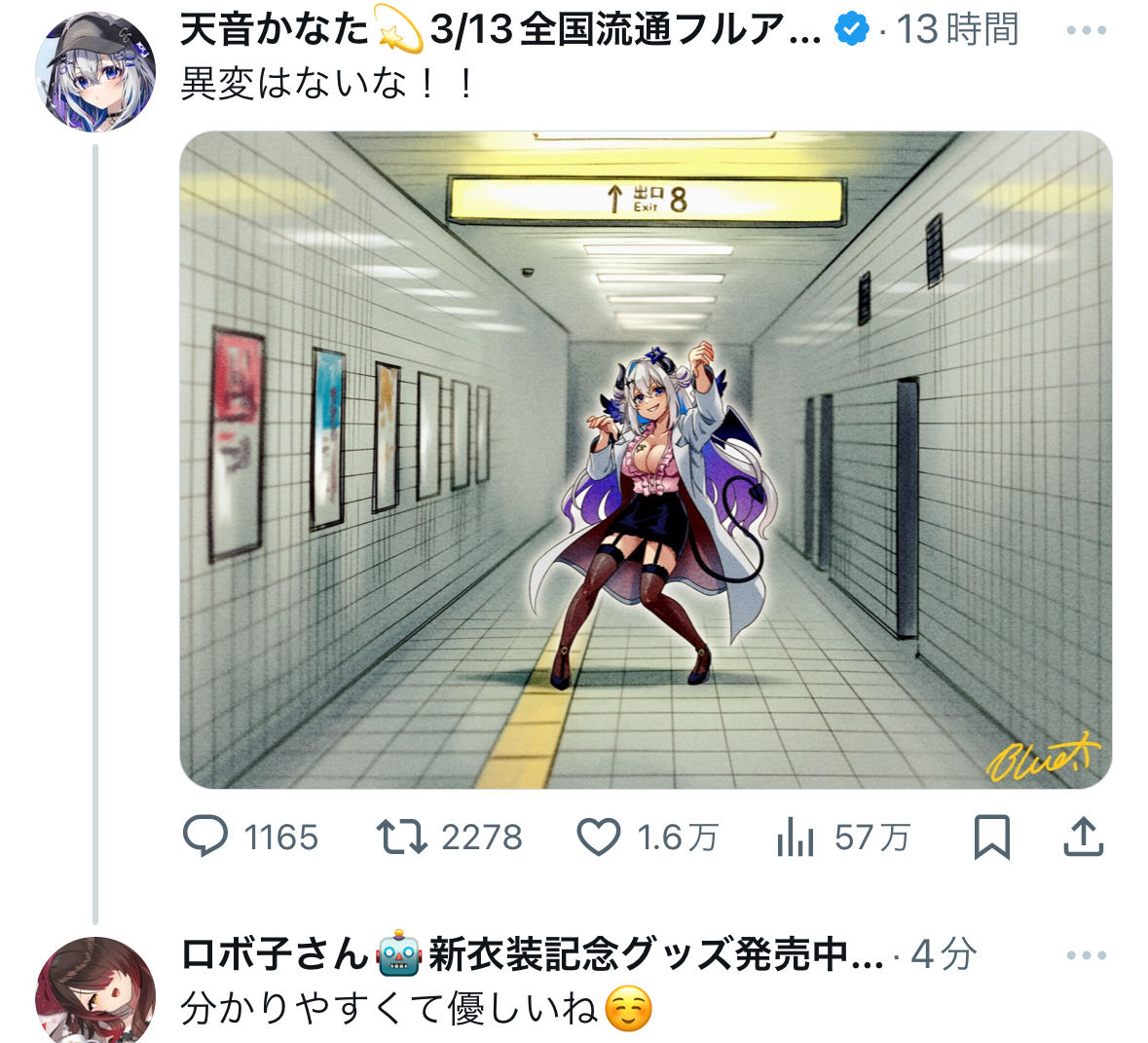Tap the retweet icon with 2278 reposts
The height and width of the screenshot is (1043, 1148).
401,838
